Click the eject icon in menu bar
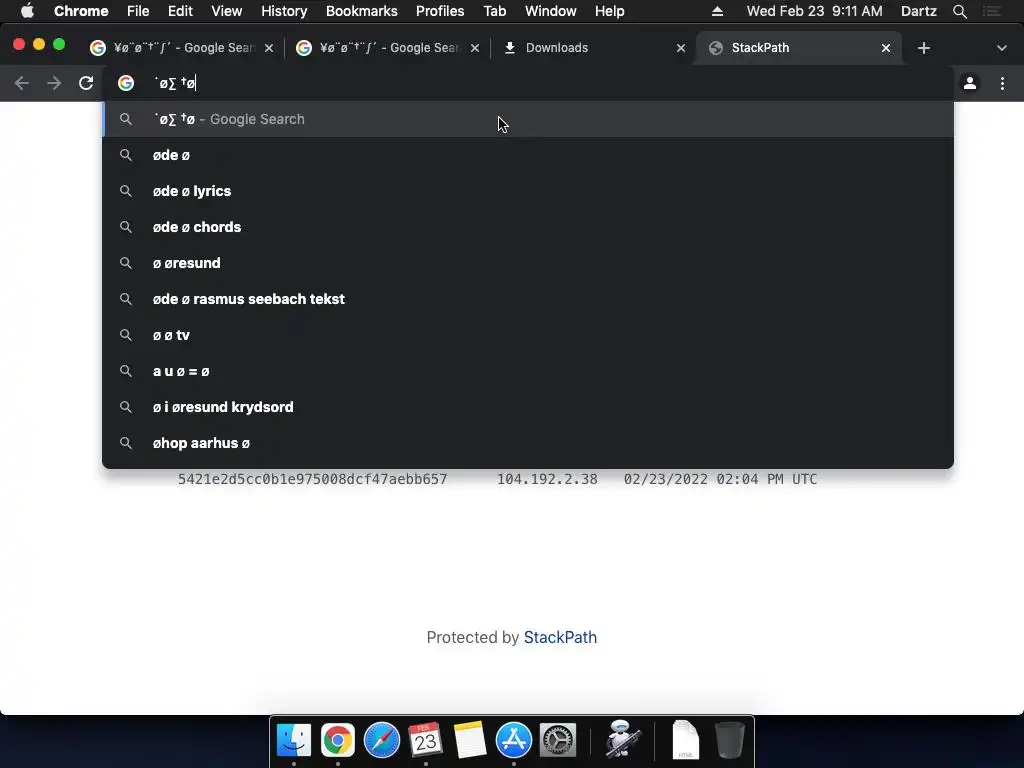The height and width of the screenshot is (768, 1024). click(x=717, y=11)
